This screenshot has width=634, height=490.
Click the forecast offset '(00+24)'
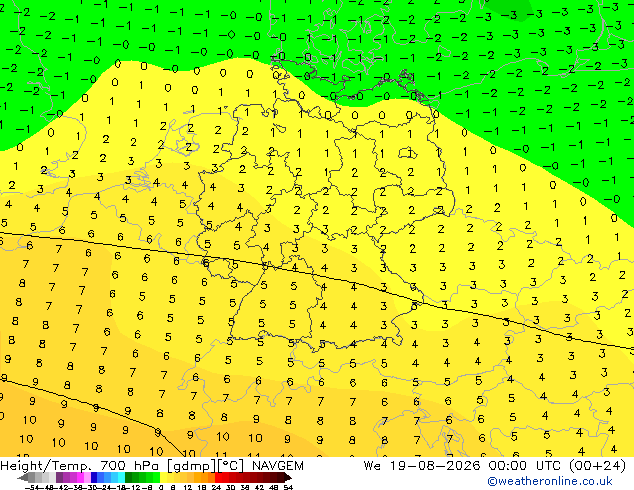[x=598, y=466]
